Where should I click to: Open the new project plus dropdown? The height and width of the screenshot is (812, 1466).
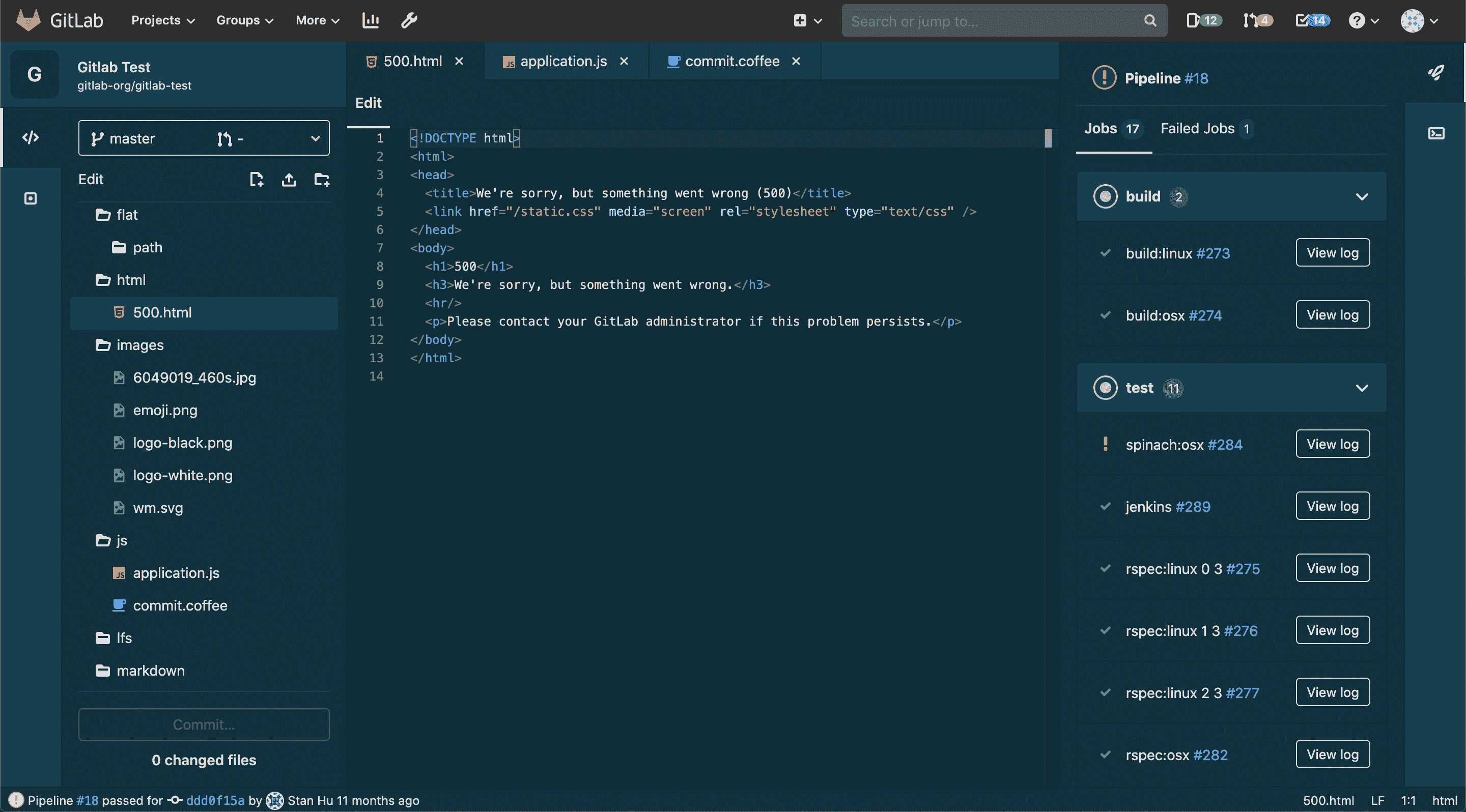807,20
